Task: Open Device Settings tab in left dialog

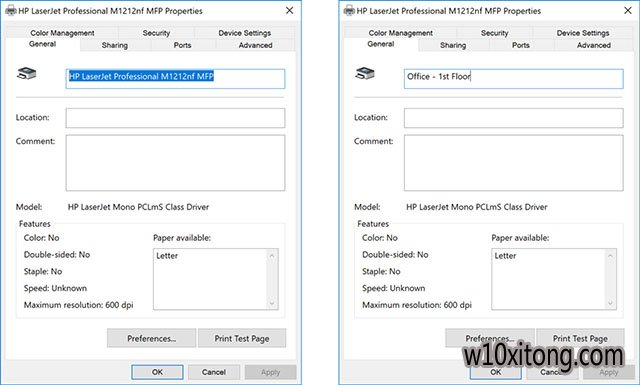Action: click(244, 33)
